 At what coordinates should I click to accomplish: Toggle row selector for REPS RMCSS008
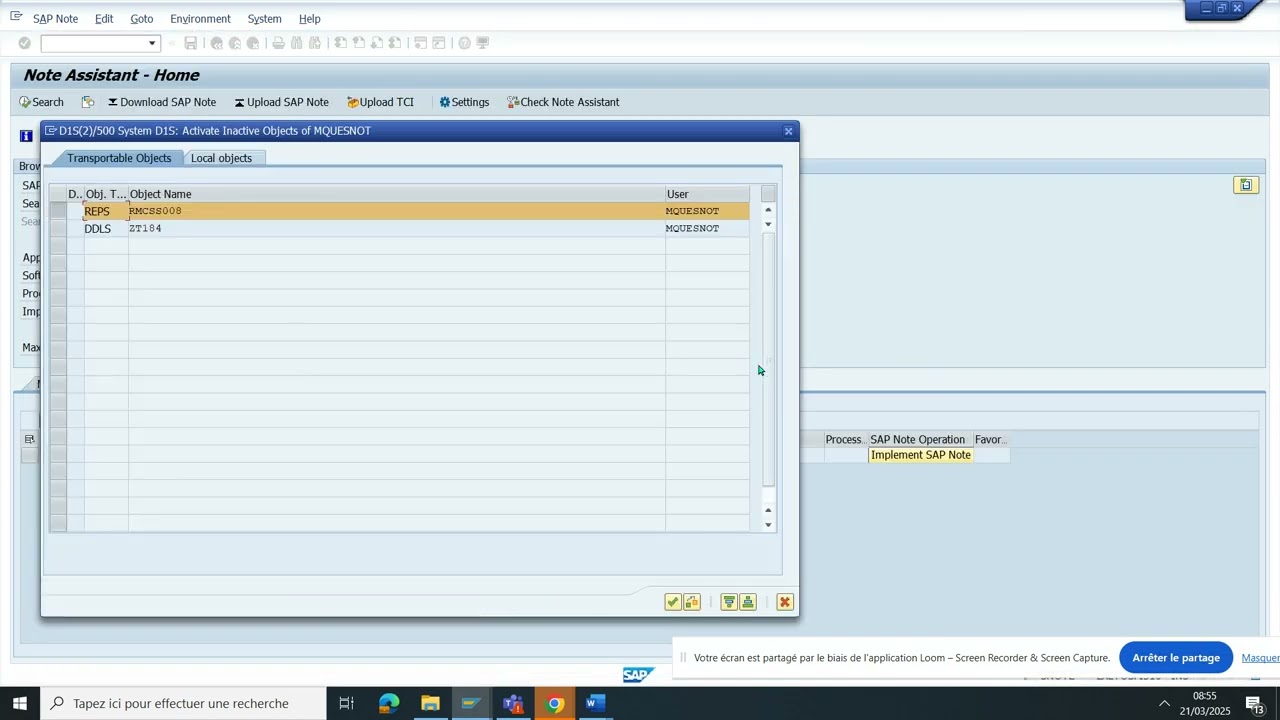(x=59, y=211)
